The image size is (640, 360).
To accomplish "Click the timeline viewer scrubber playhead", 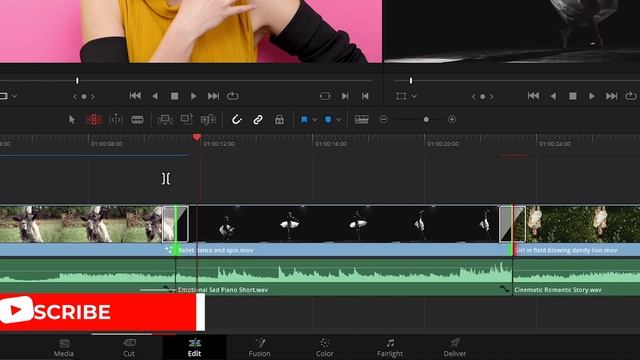I will pyautogui.click(x=411, y=81).
